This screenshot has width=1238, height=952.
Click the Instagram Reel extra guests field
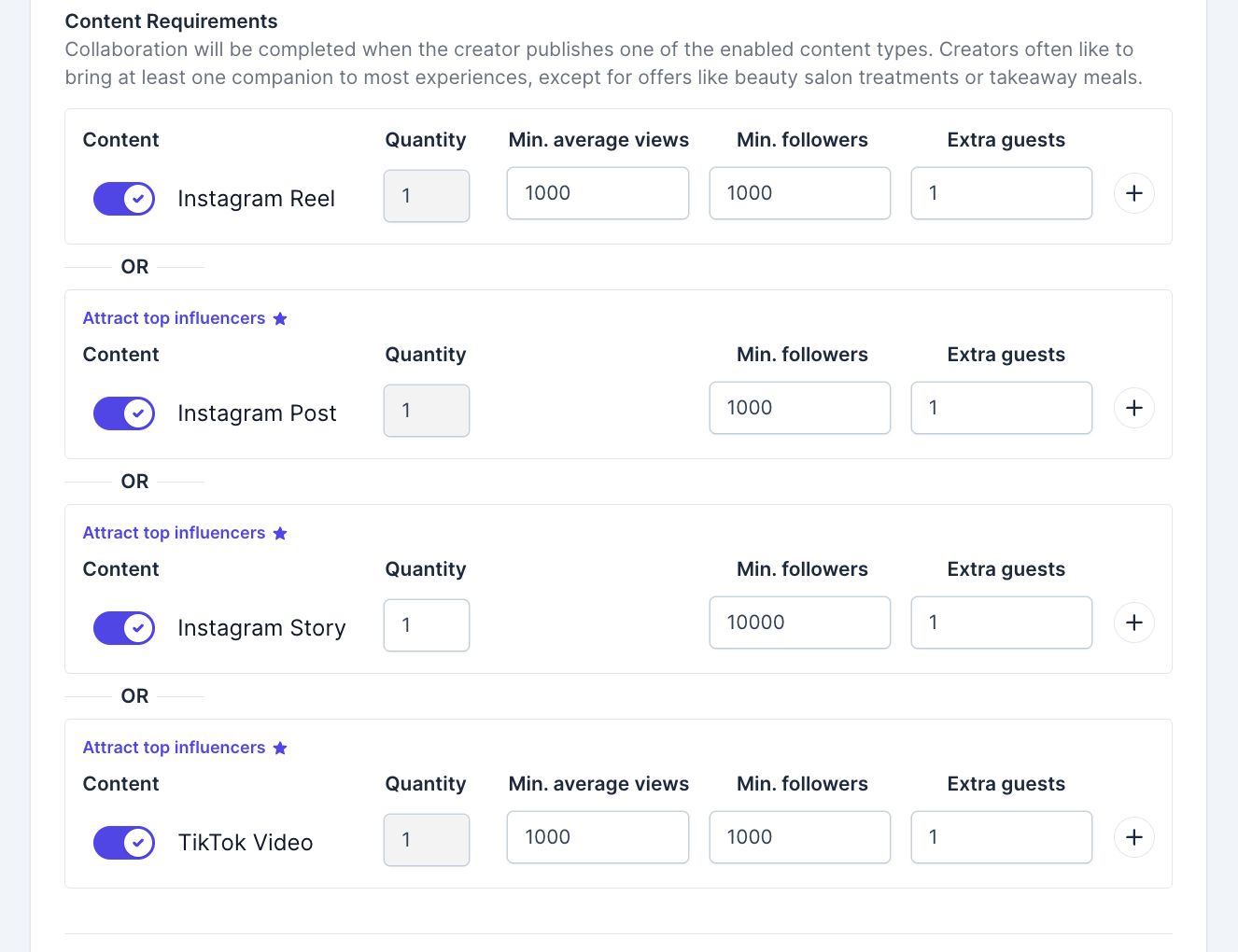point(1002,193)
